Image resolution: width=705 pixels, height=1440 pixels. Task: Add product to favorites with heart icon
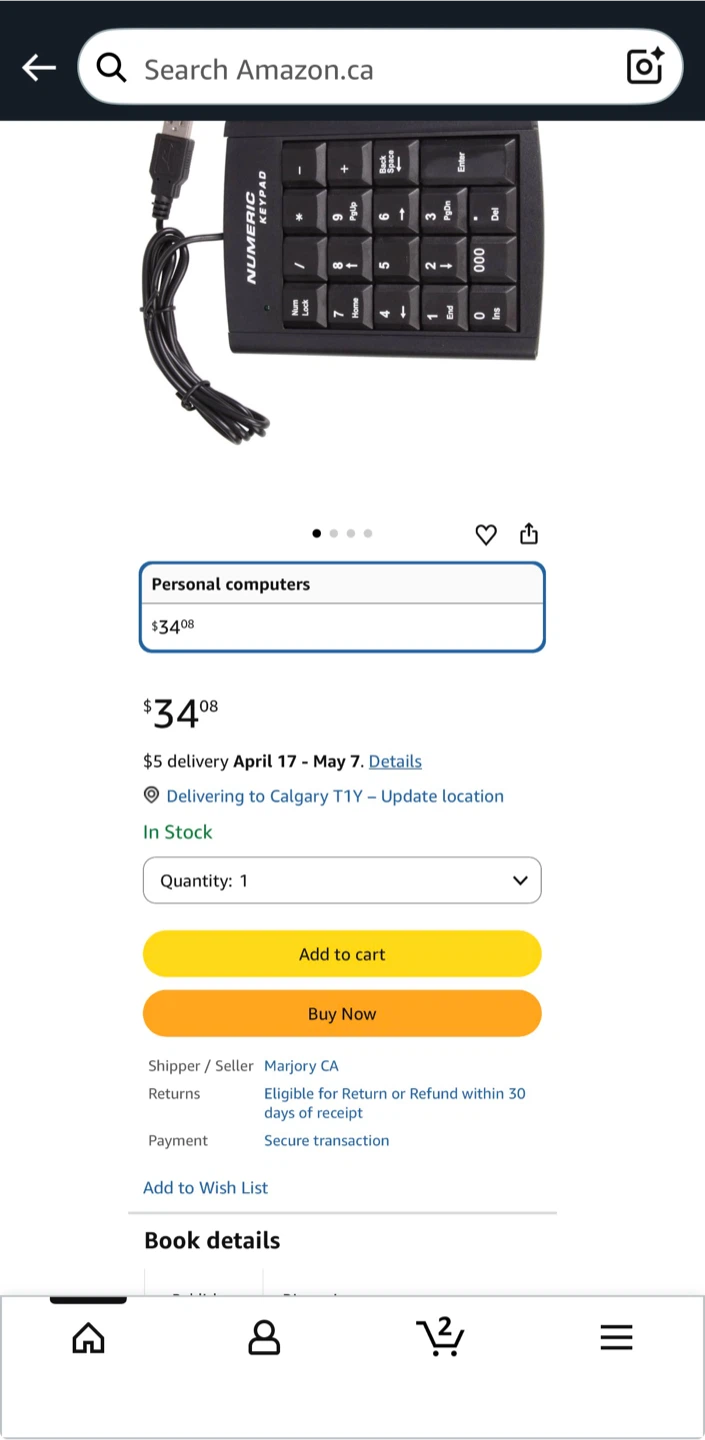click(x=486, y=535)
